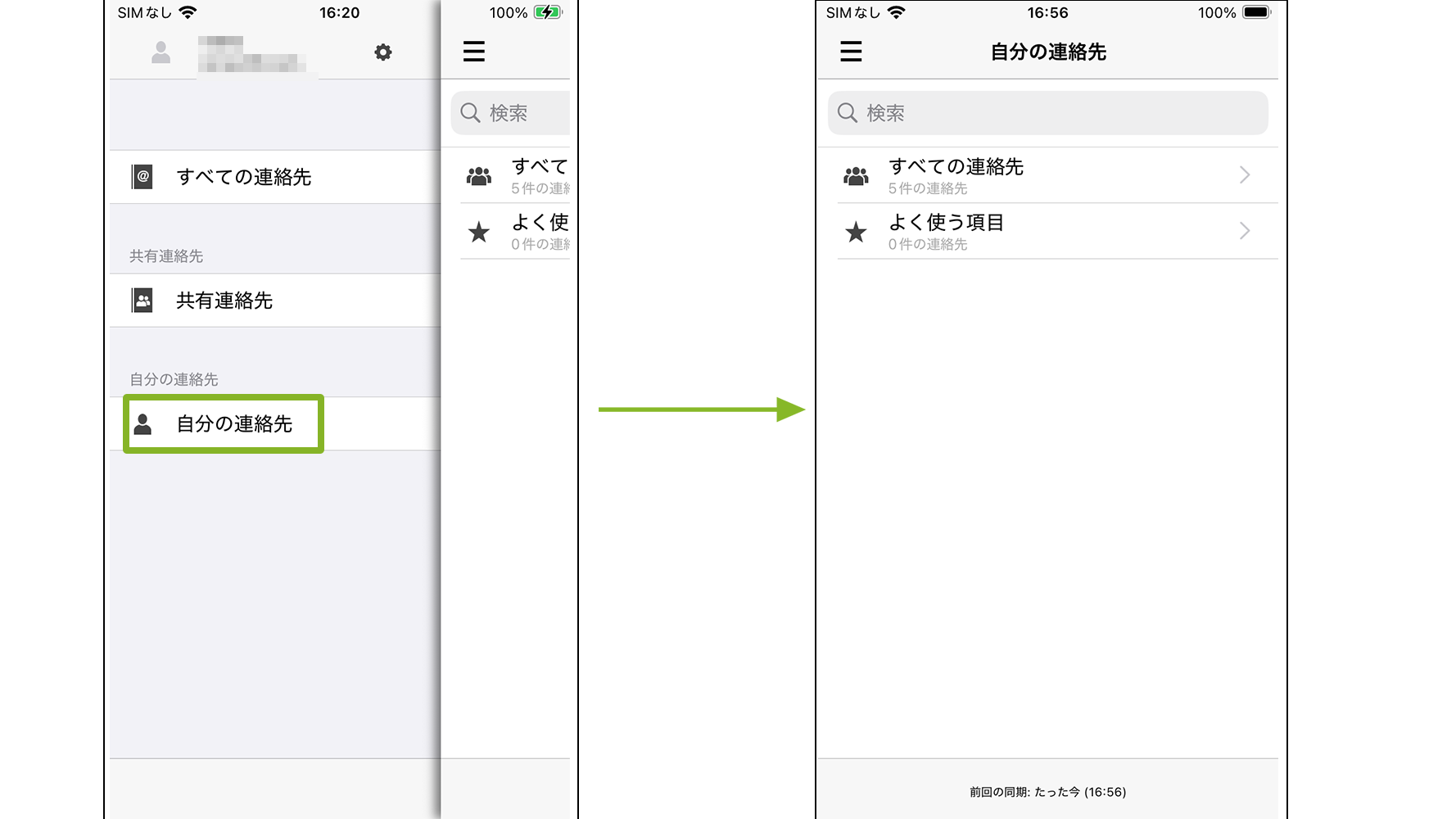This screenshot has width=1456, height=819.
Task: Expand よく使う項目 row using its chevron
Action: [x=1244, y=231]
